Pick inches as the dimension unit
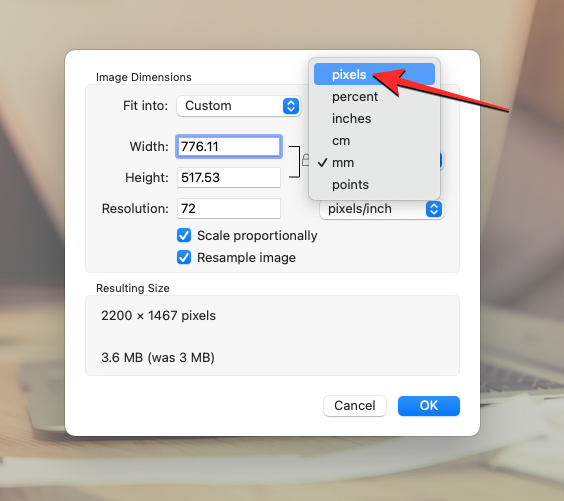564x501 pixels. point(374,118)
